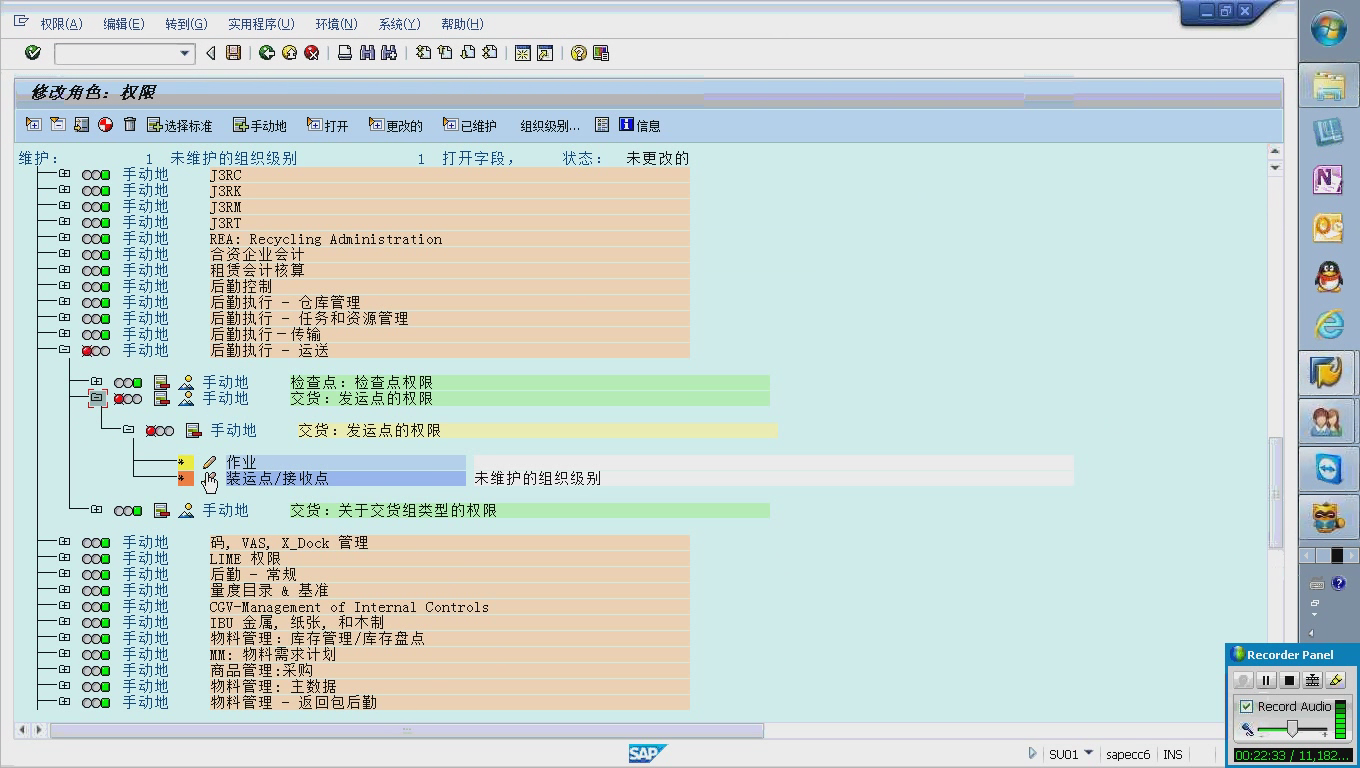Click the Last Page icon
Image resolution: width=1360 pixels, height=768 pixels.
tap(490, 53)
